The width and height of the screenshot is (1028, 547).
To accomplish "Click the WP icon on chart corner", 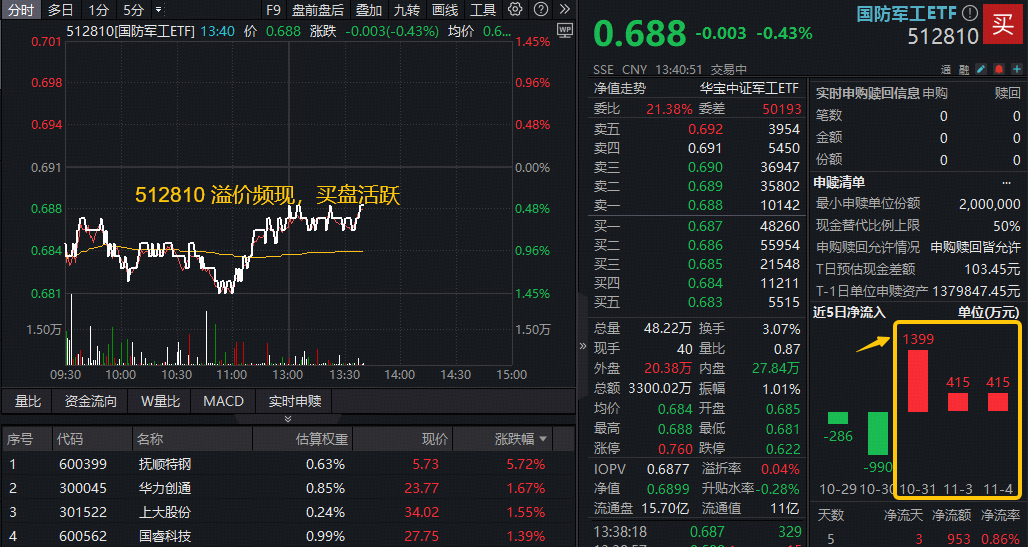I will point(564,30).
